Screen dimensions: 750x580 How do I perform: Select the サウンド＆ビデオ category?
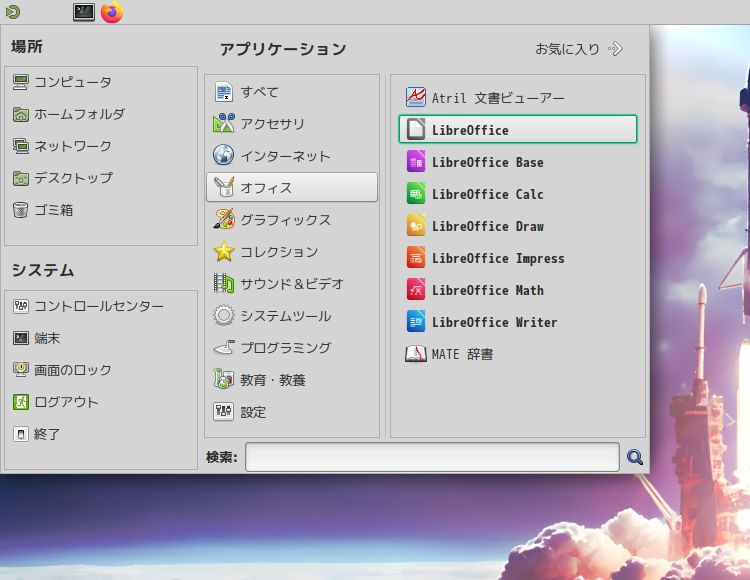click(x=292, y=284)
